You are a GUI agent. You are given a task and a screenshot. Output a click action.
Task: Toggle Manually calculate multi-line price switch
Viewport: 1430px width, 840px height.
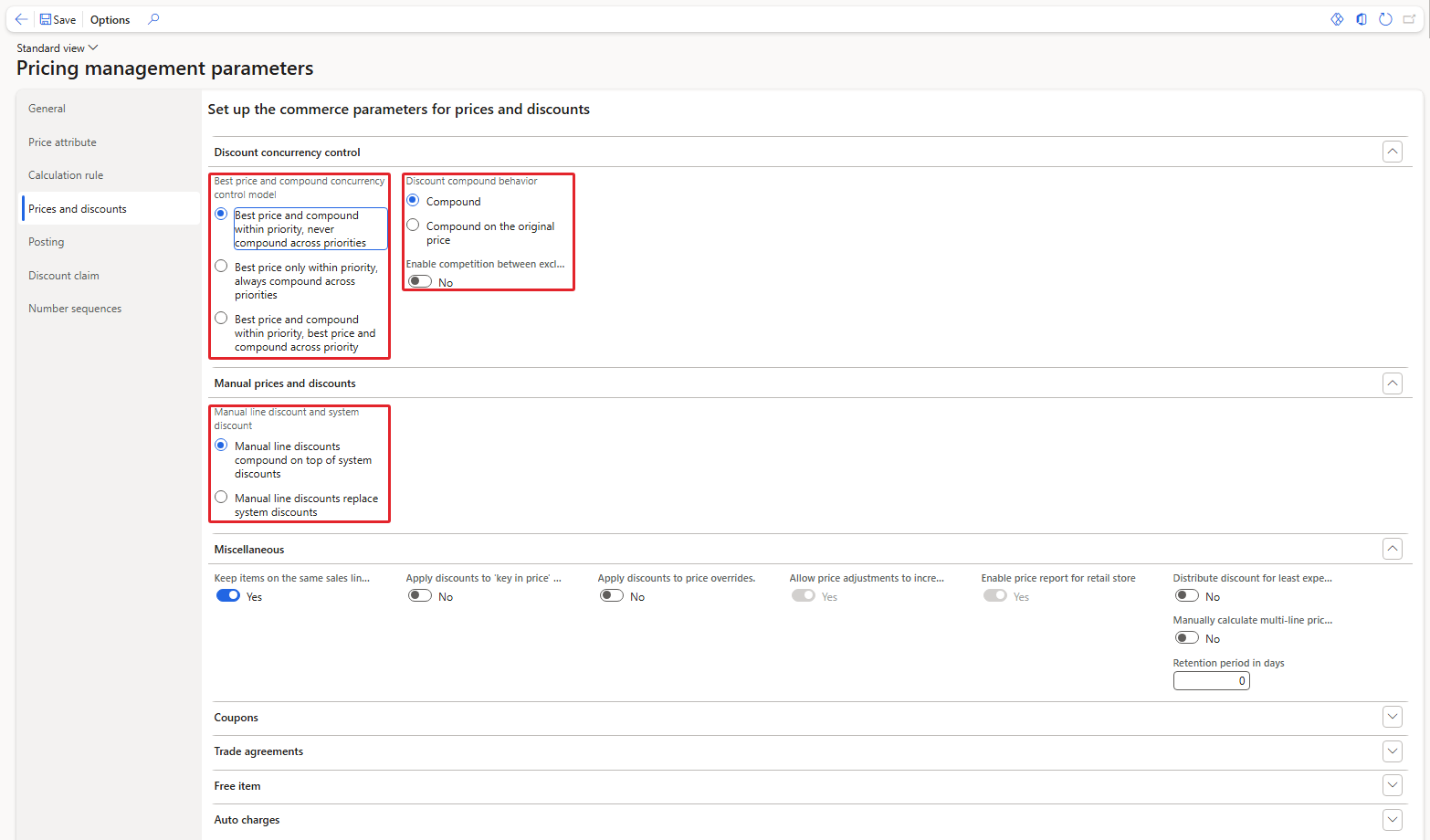[x=1187, y=637]
